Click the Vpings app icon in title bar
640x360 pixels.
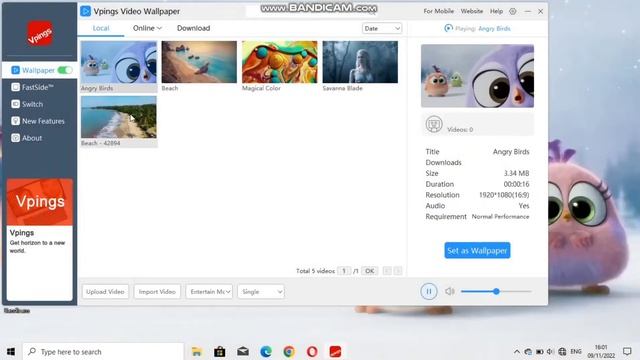85,11
